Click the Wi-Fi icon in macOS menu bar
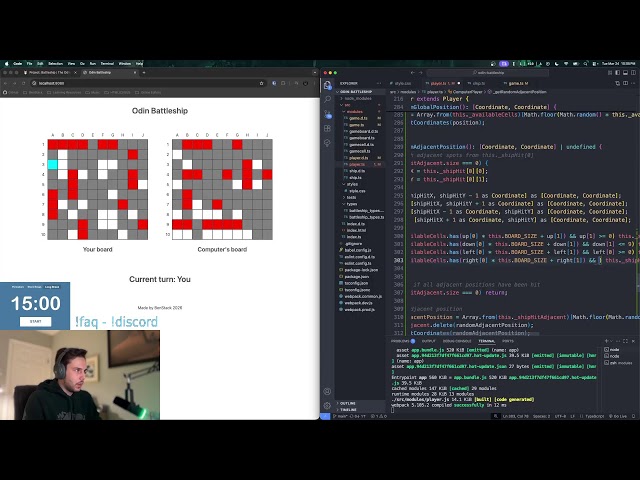The image size is (640, 480). [x=566, y=64]
